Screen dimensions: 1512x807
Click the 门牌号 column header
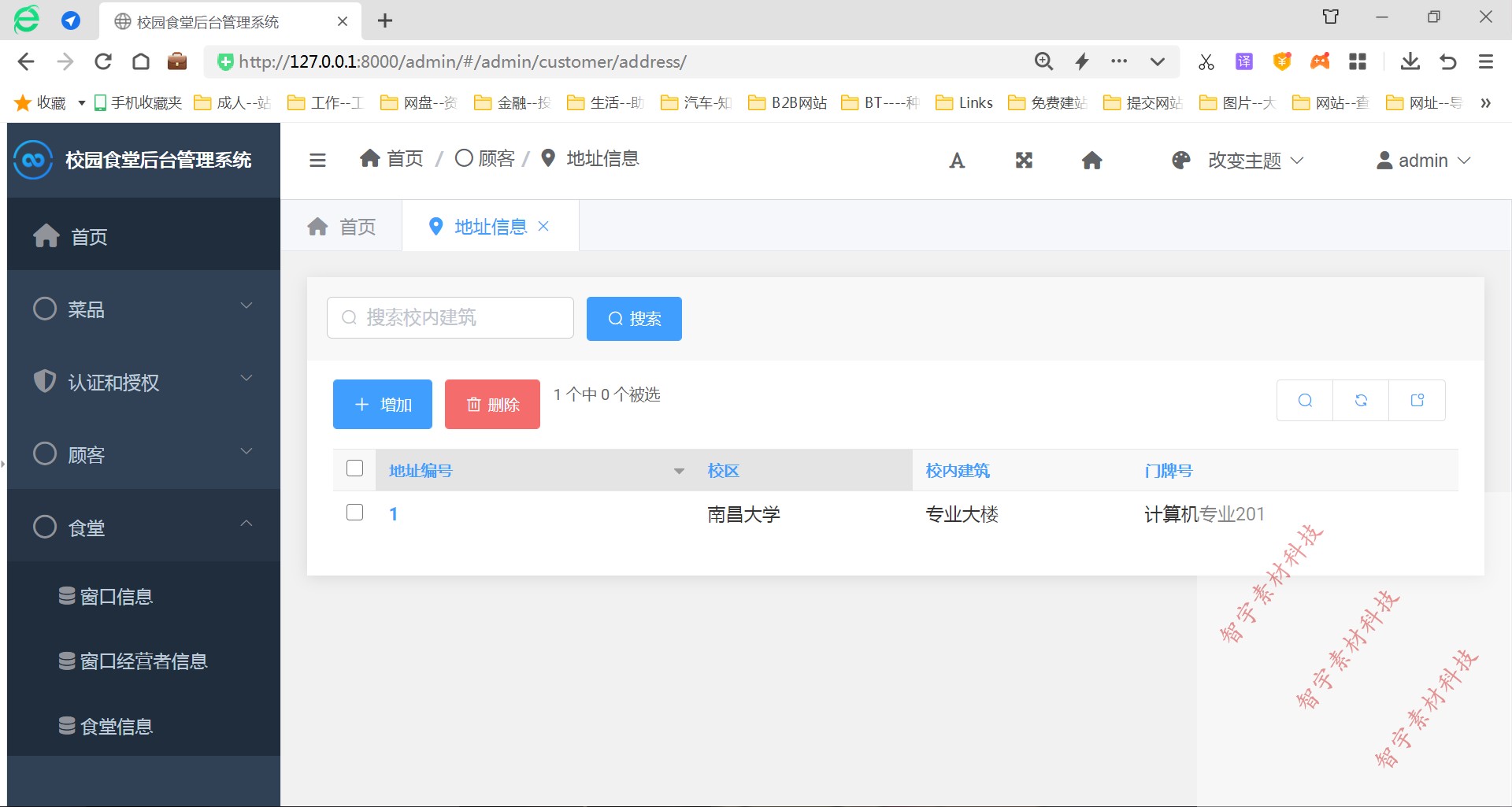[x=1169, y=471]
